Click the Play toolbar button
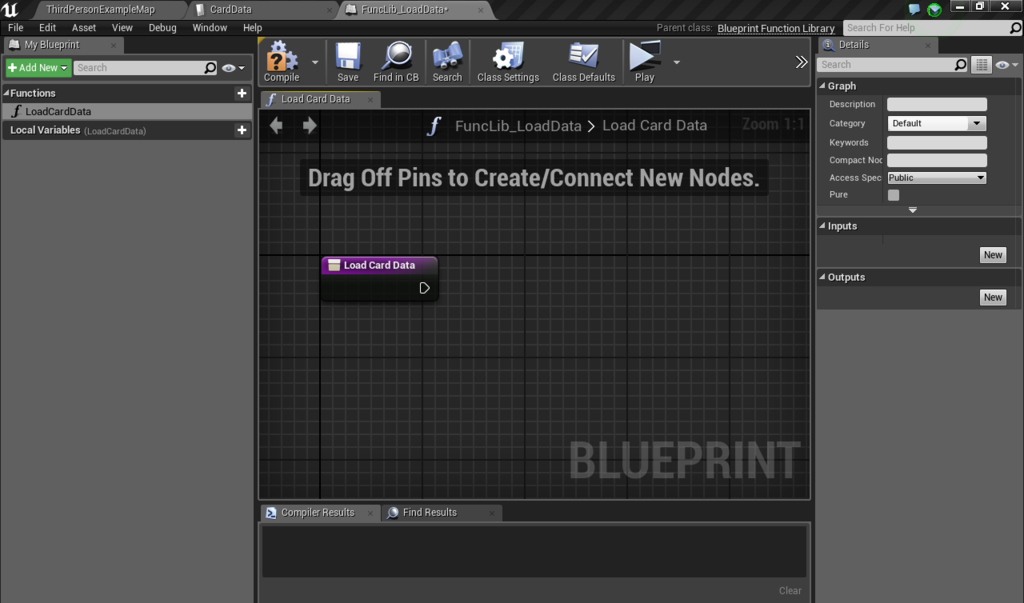Viewport: 1024px width, 603px height. click(645, 62)
